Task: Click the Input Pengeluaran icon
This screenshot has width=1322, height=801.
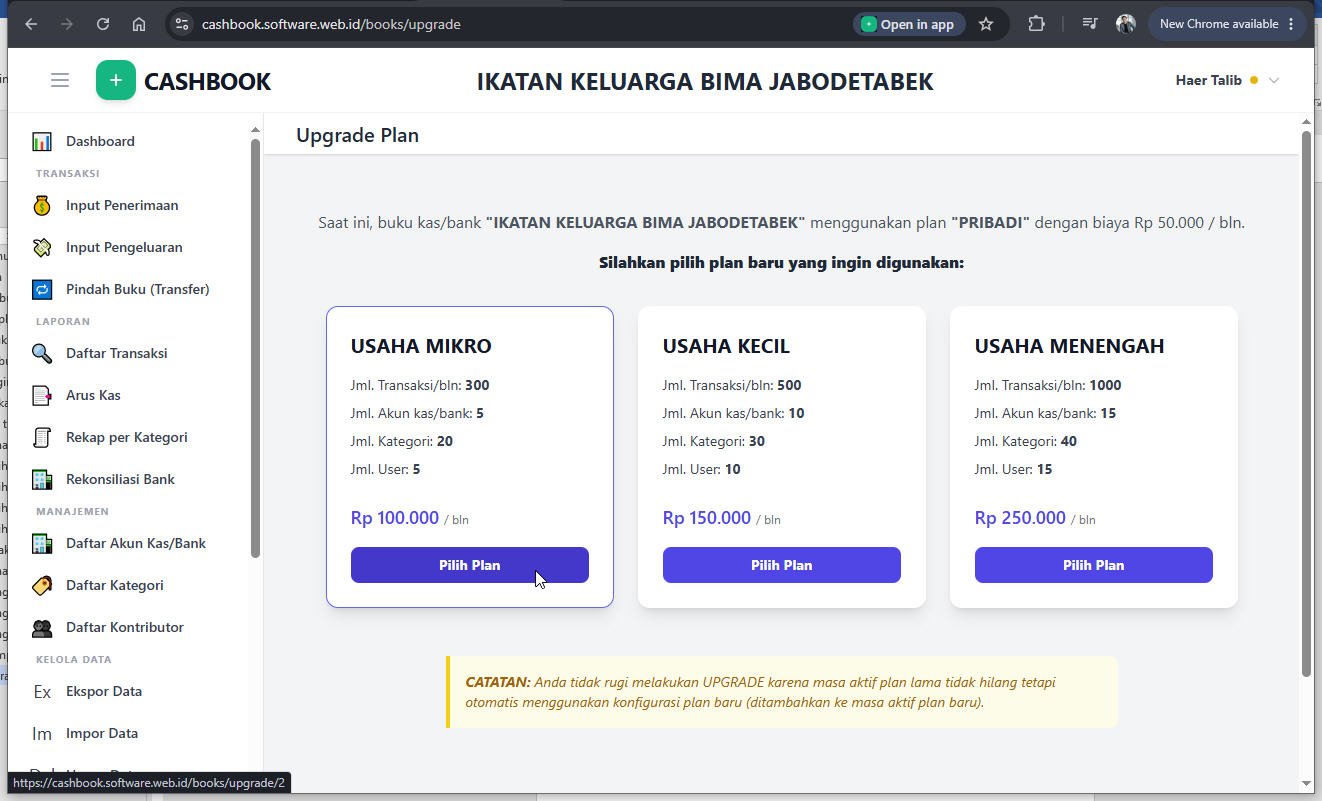Action: pos(42,247)
